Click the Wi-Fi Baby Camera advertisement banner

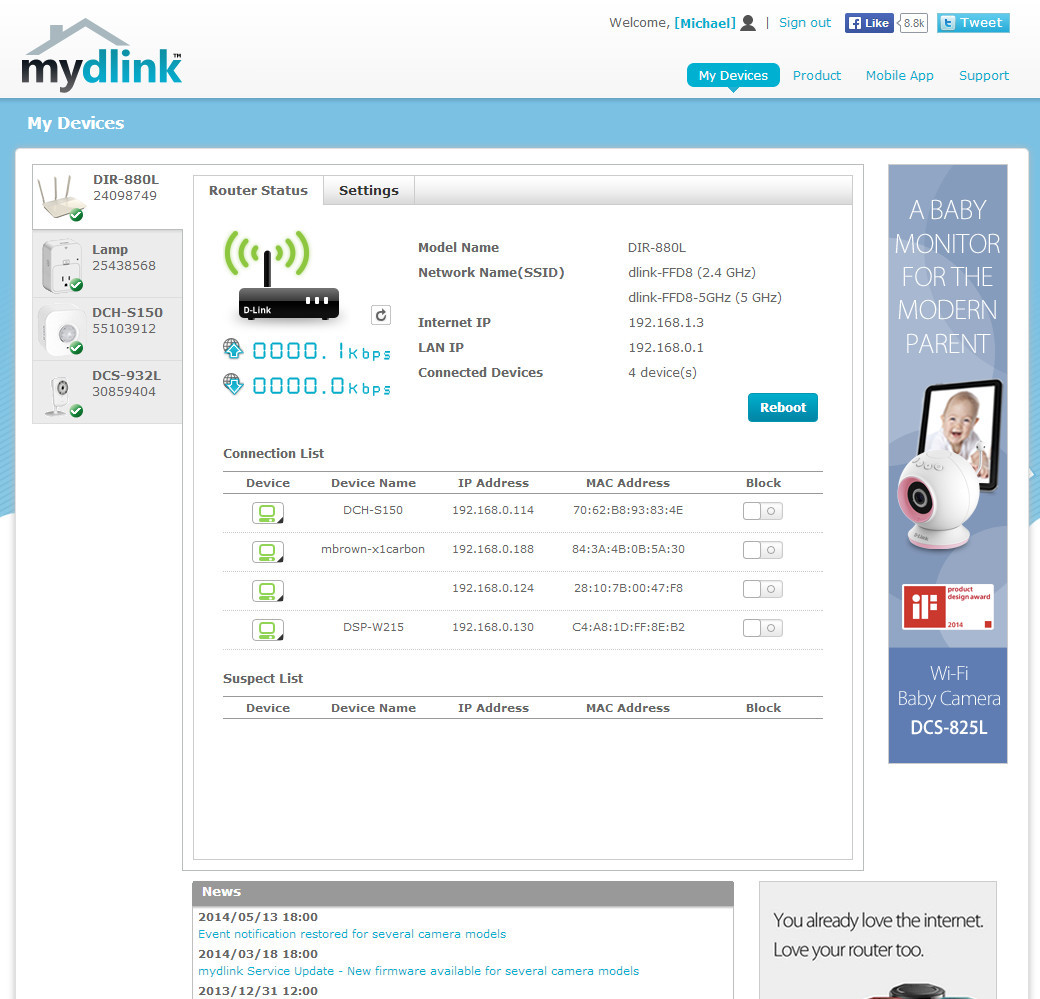click(x=947, y=464)
